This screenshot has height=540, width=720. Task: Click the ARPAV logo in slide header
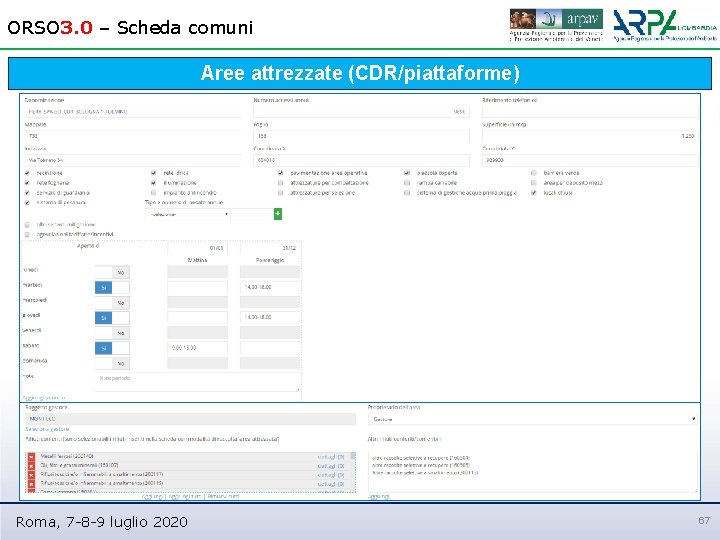click(x=556, y=25)
